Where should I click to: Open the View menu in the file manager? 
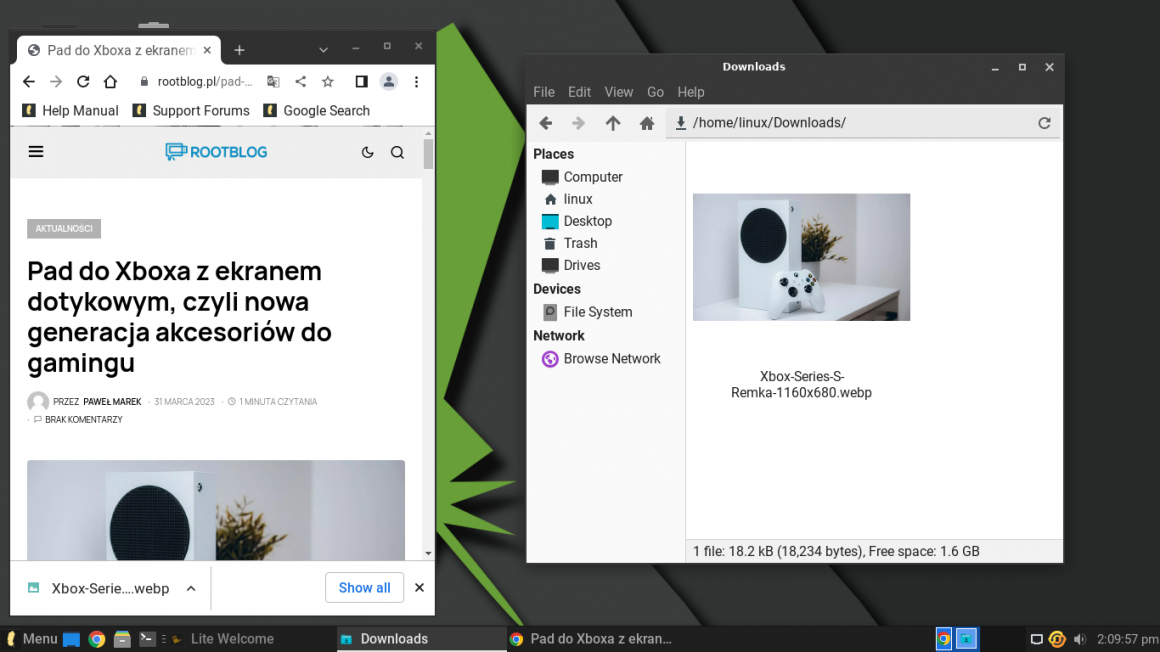point(618,92)
